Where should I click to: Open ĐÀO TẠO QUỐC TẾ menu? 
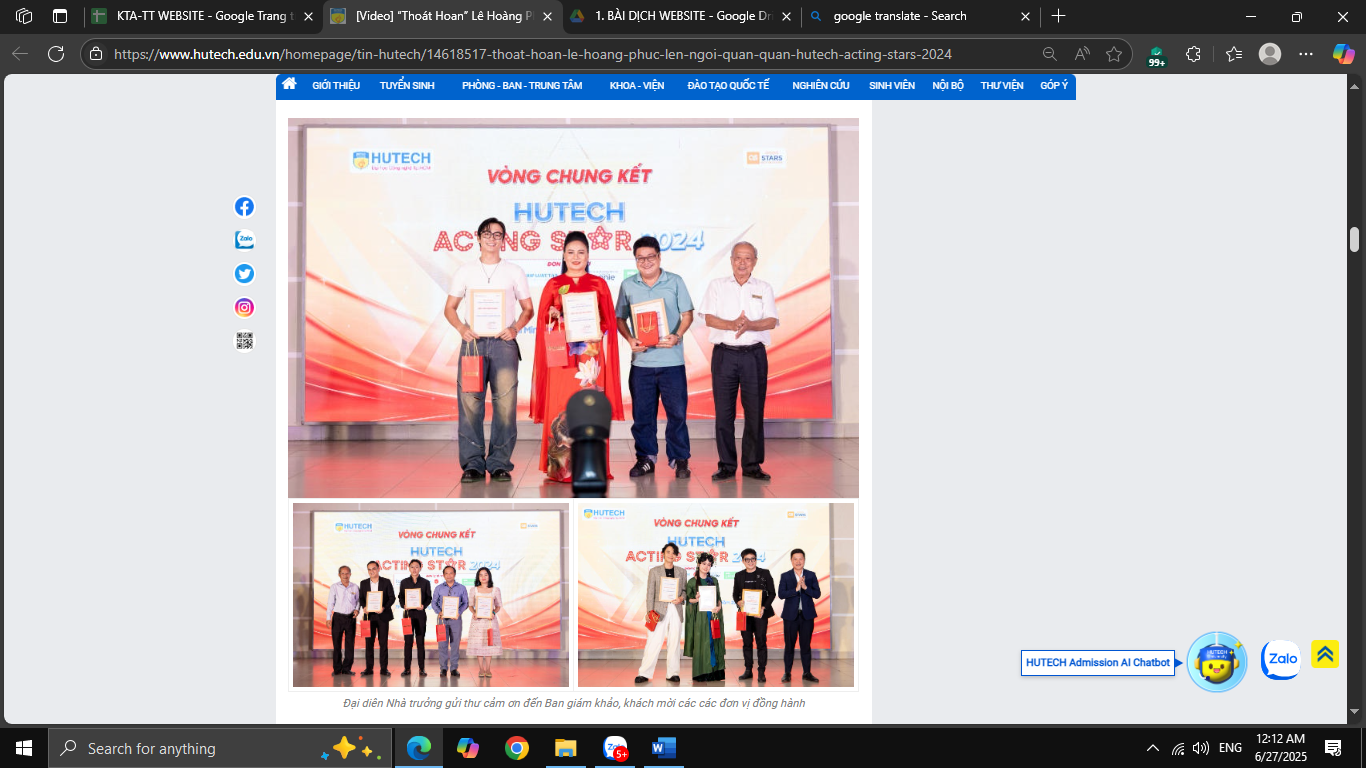(x=728, y=86)
